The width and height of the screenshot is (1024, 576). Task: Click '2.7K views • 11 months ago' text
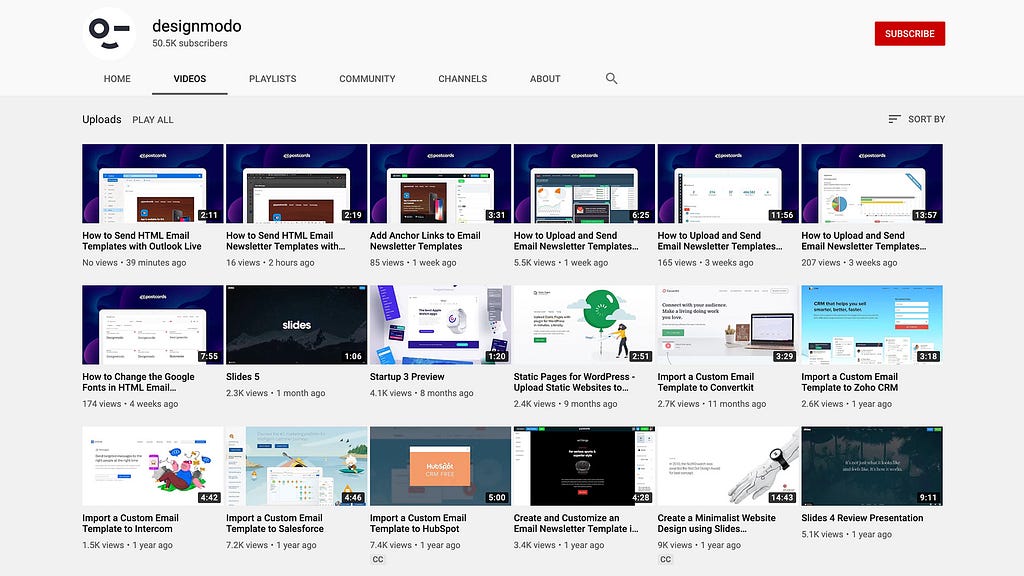tap(712, 404)
